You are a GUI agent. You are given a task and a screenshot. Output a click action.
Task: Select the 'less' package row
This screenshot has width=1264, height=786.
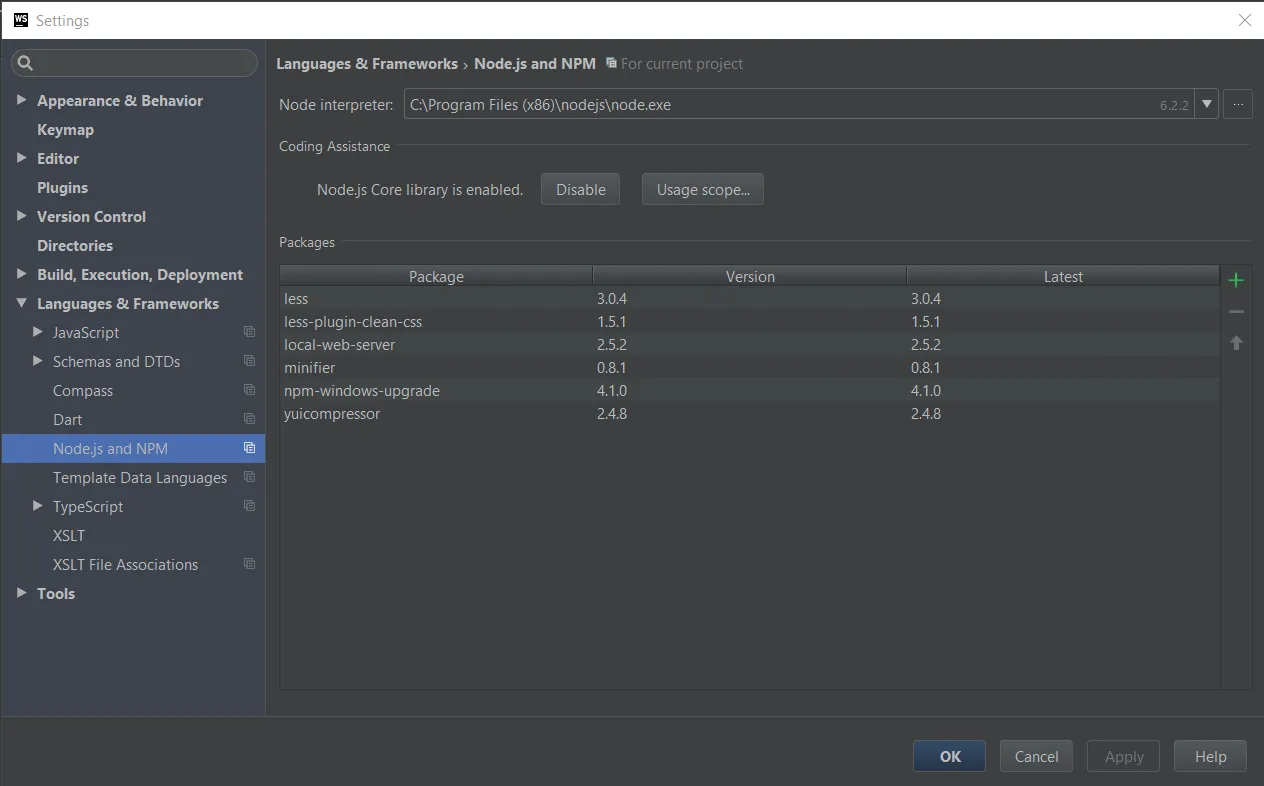click(750, 298)
